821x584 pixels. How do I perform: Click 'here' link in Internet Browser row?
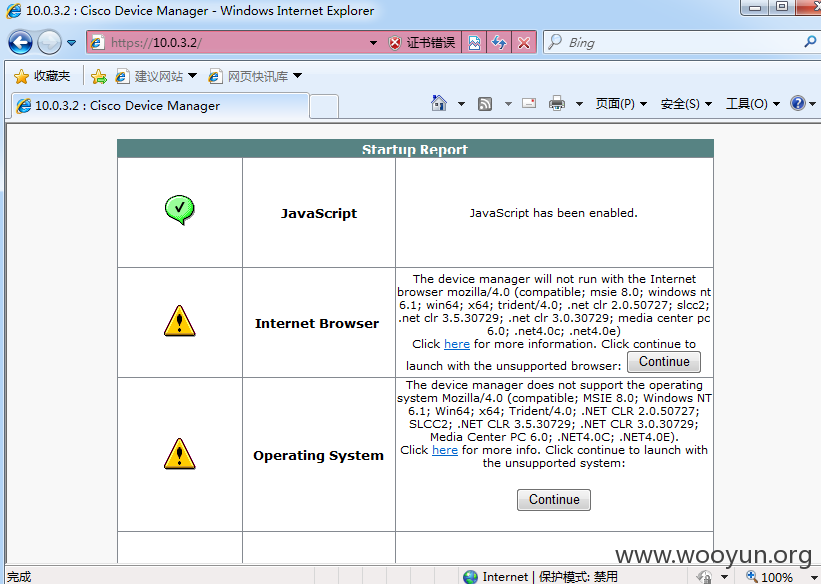457,344
